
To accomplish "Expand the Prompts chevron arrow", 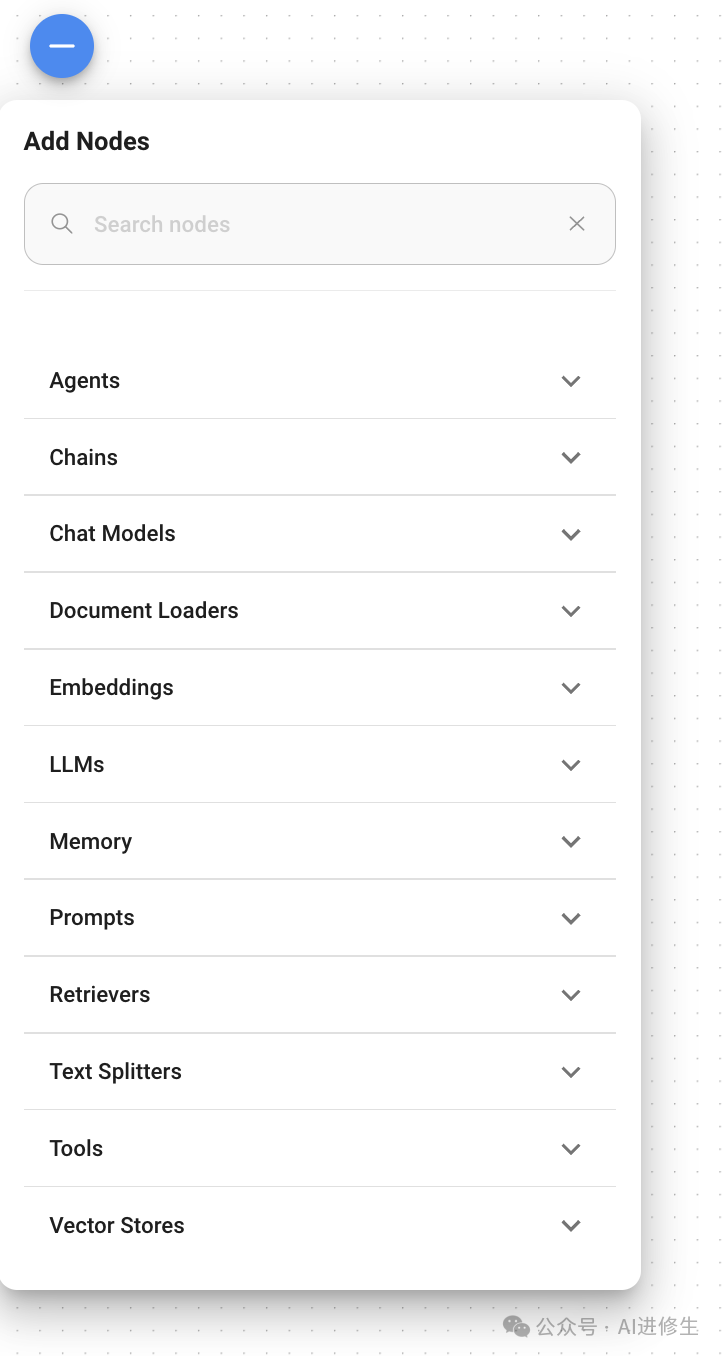I will [571, 918].
